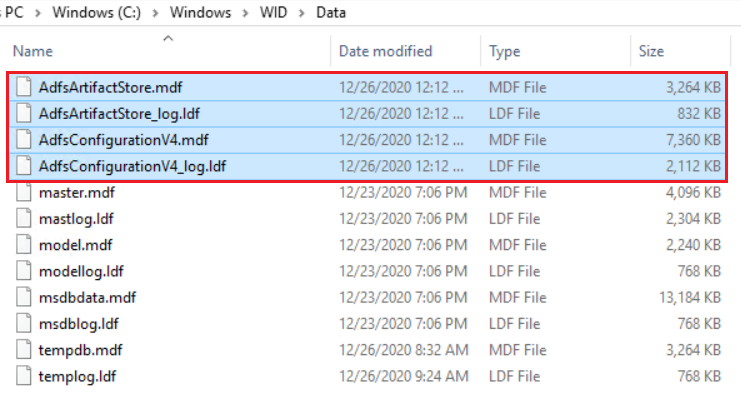This screenshot has width=741, height=397.
Task: Go to Windows (C:) in address bar
Action: click(96, 12)
